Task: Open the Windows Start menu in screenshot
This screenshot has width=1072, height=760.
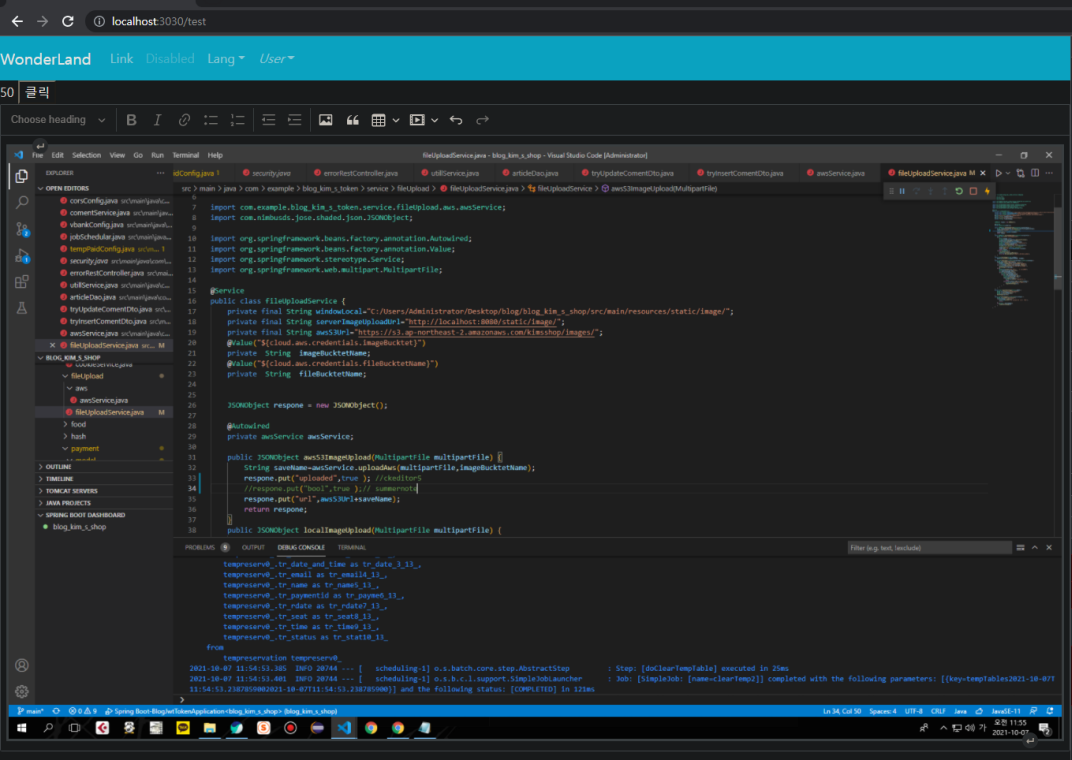Action: [x=21, y=729]
